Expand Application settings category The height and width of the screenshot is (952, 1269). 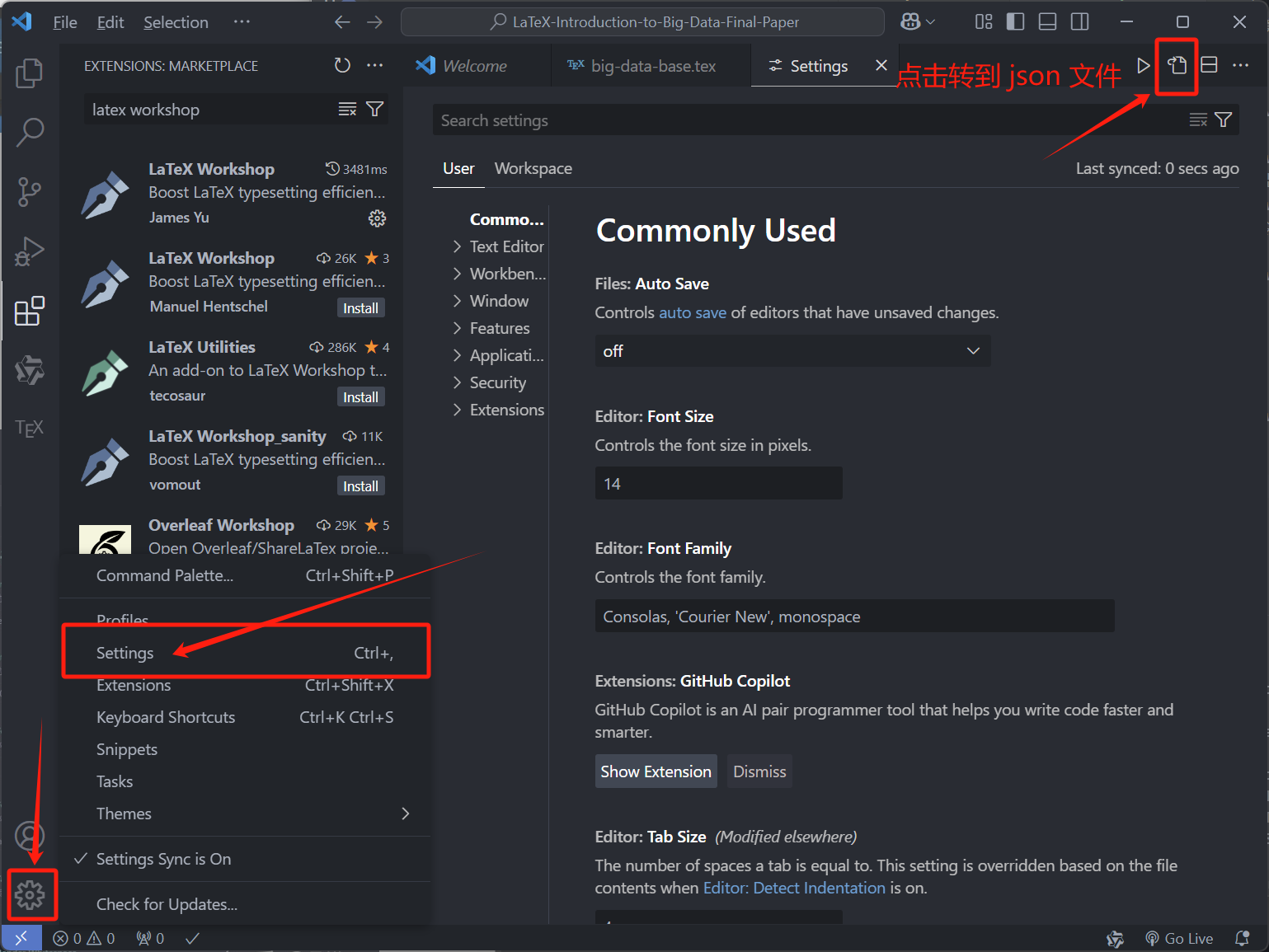[x=499, y=355]
